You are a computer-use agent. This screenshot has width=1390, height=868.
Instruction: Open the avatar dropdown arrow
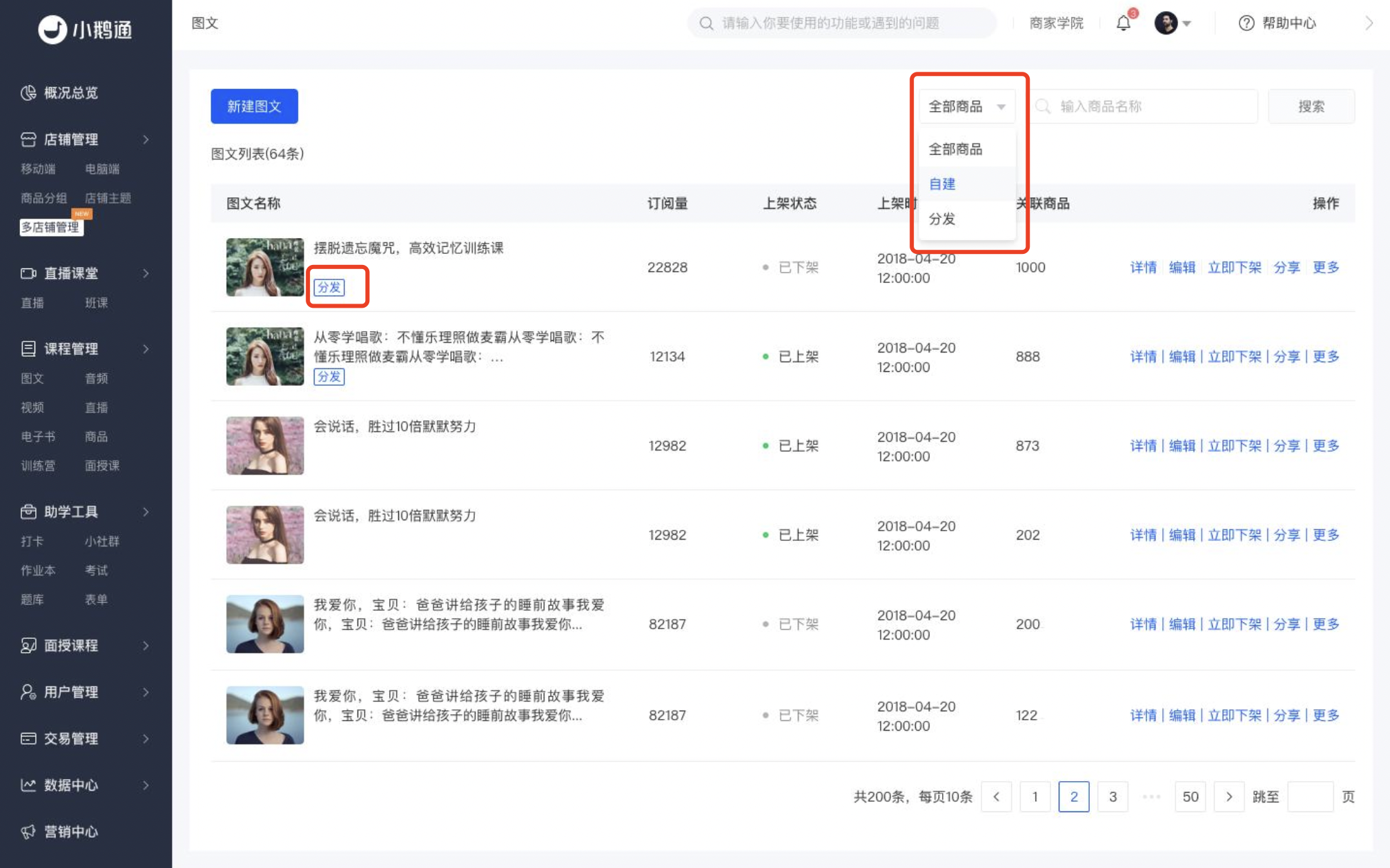point(1187,23)
